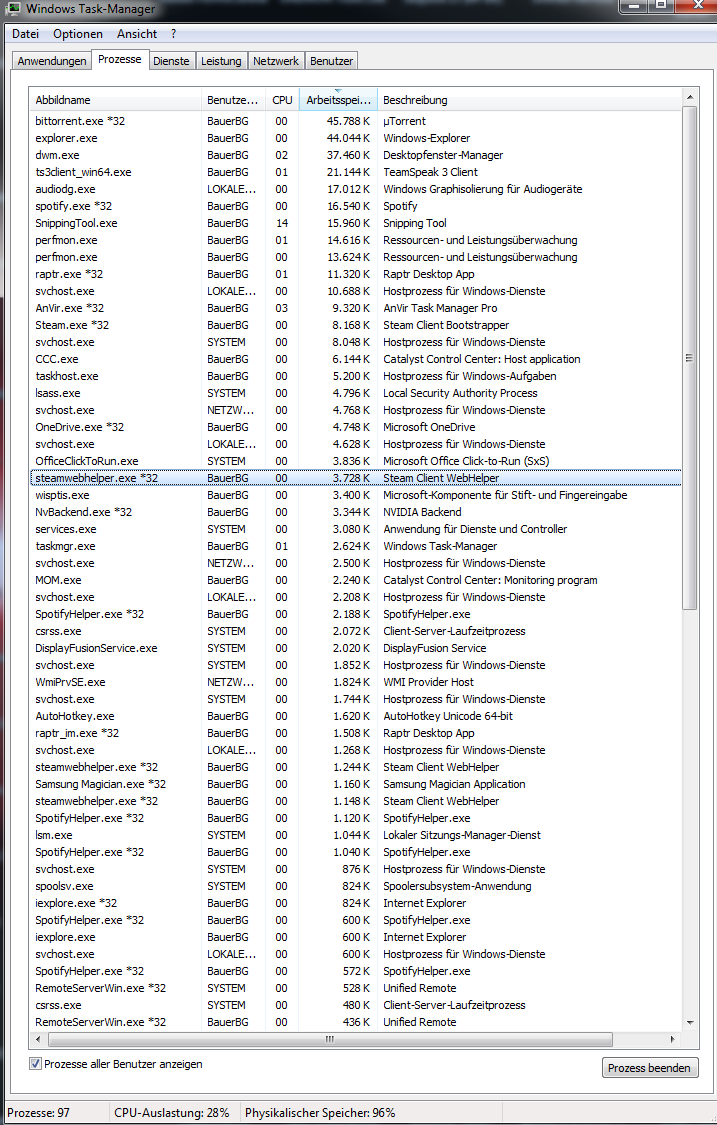Open the ? help menu
This screenshot has width=717, height=1125.
point(174,34)
